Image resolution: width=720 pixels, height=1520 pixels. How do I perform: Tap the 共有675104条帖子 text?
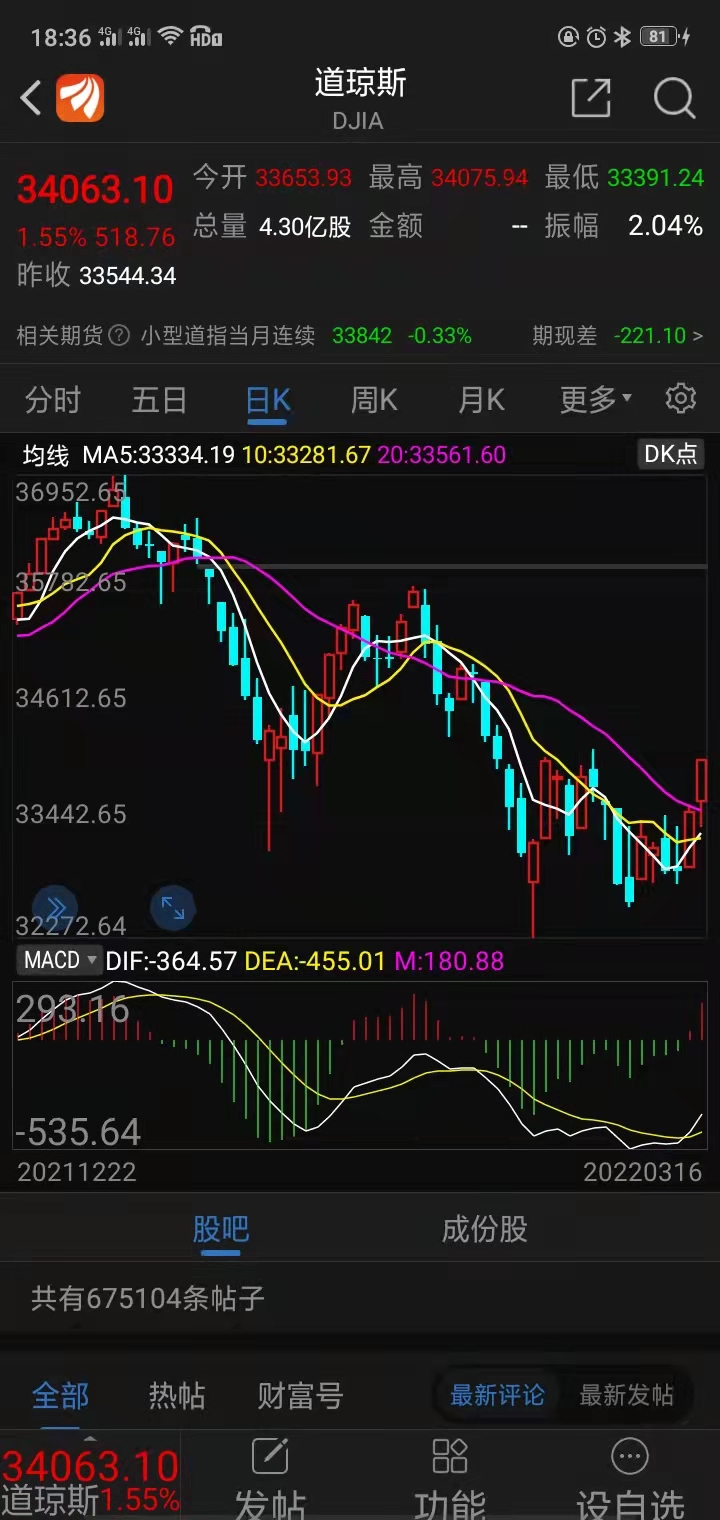point(148,1298)
